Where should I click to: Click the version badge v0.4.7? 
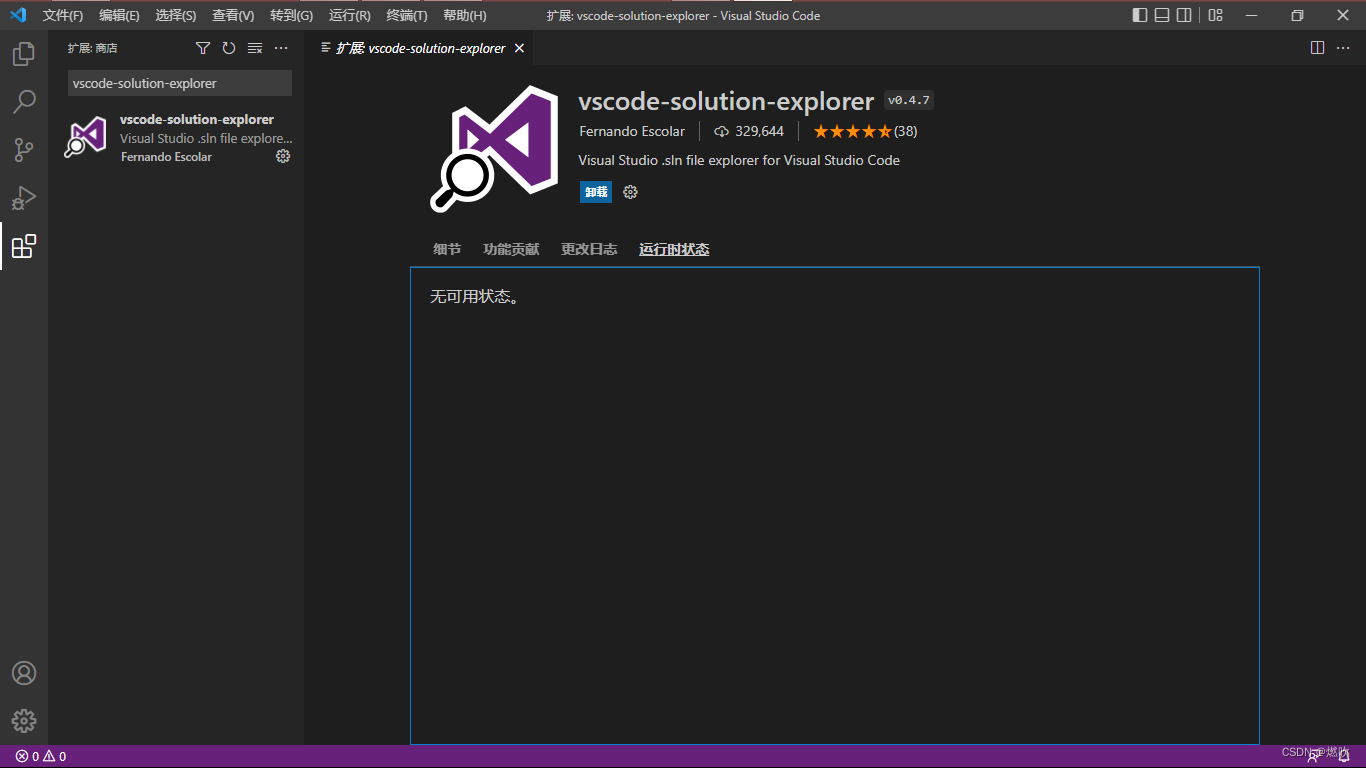909,100
